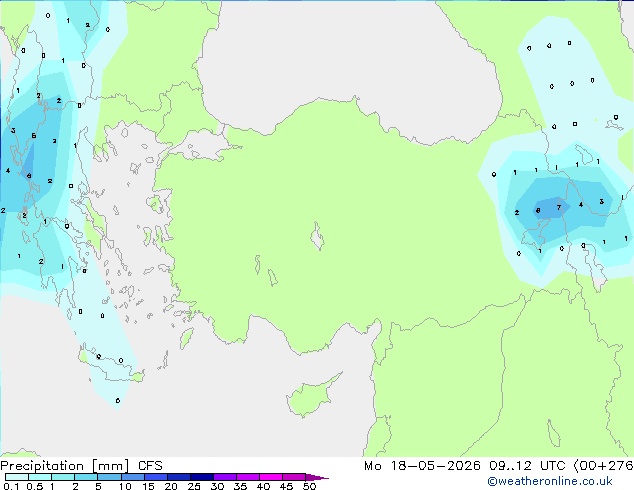
Task: Click the '45' legend scale label
Action: pos(286,486)
